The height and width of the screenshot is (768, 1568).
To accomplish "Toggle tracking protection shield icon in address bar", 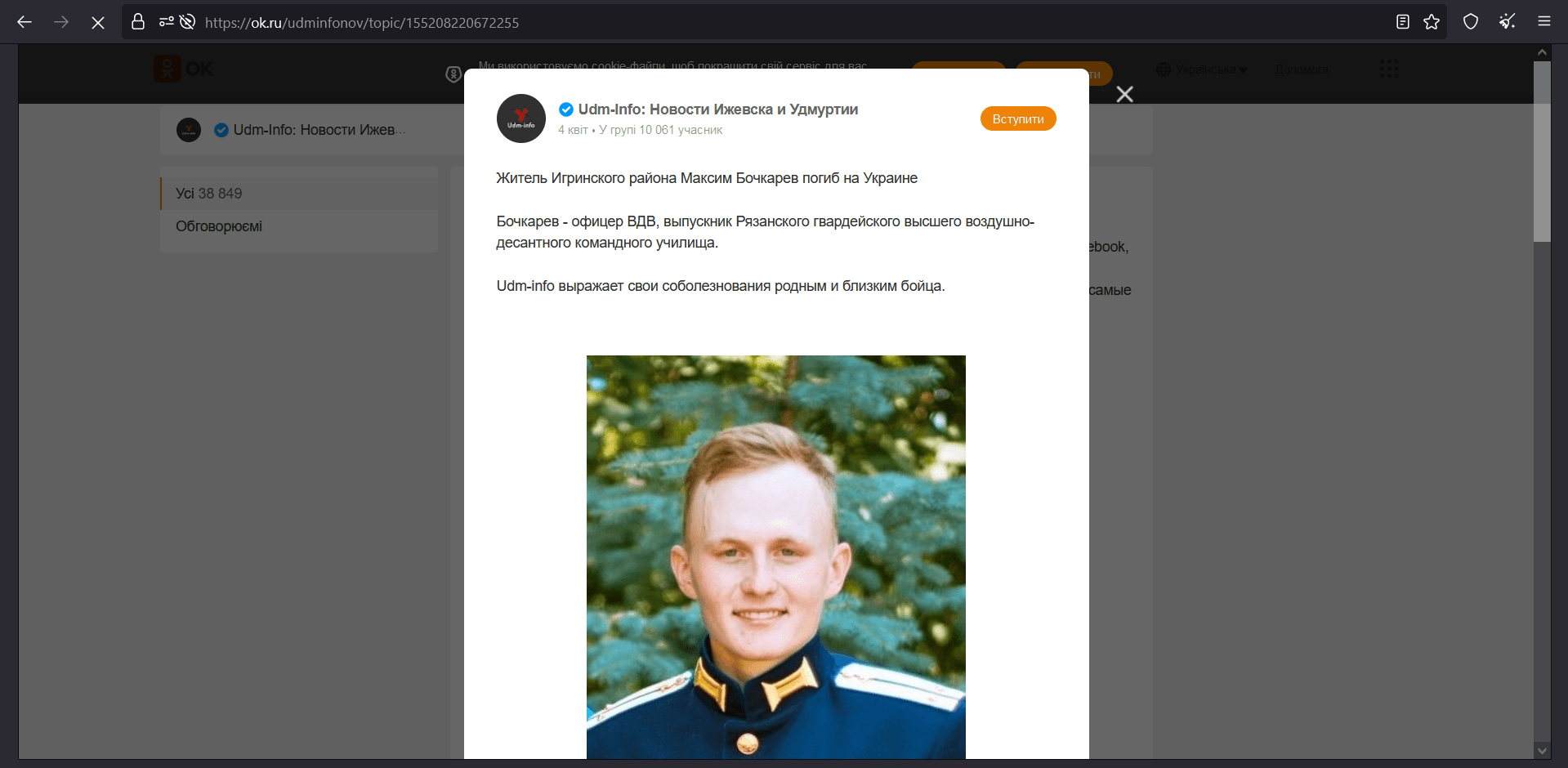I will point(187,22).
